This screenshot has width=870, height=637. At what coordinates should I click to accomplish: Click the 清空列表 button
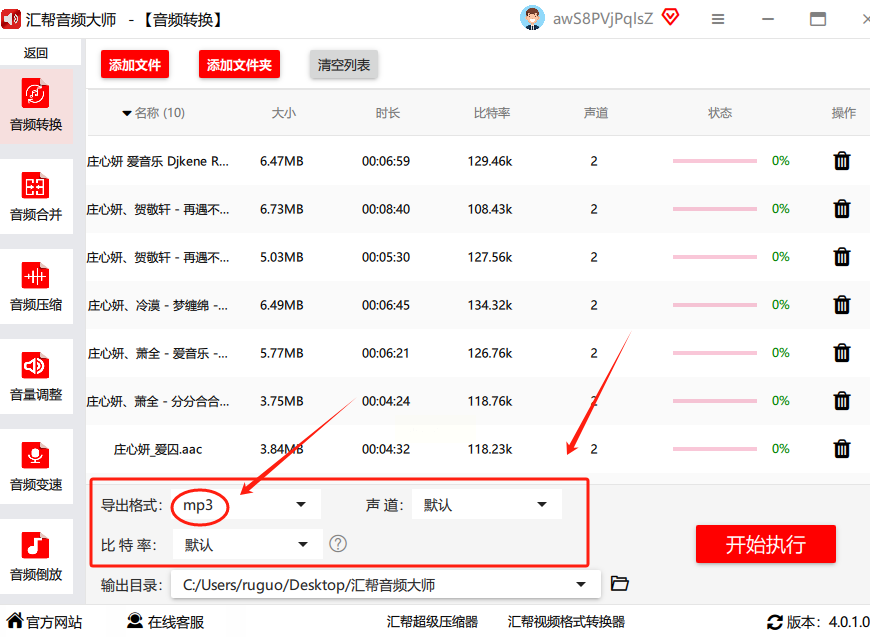(343, 65)
